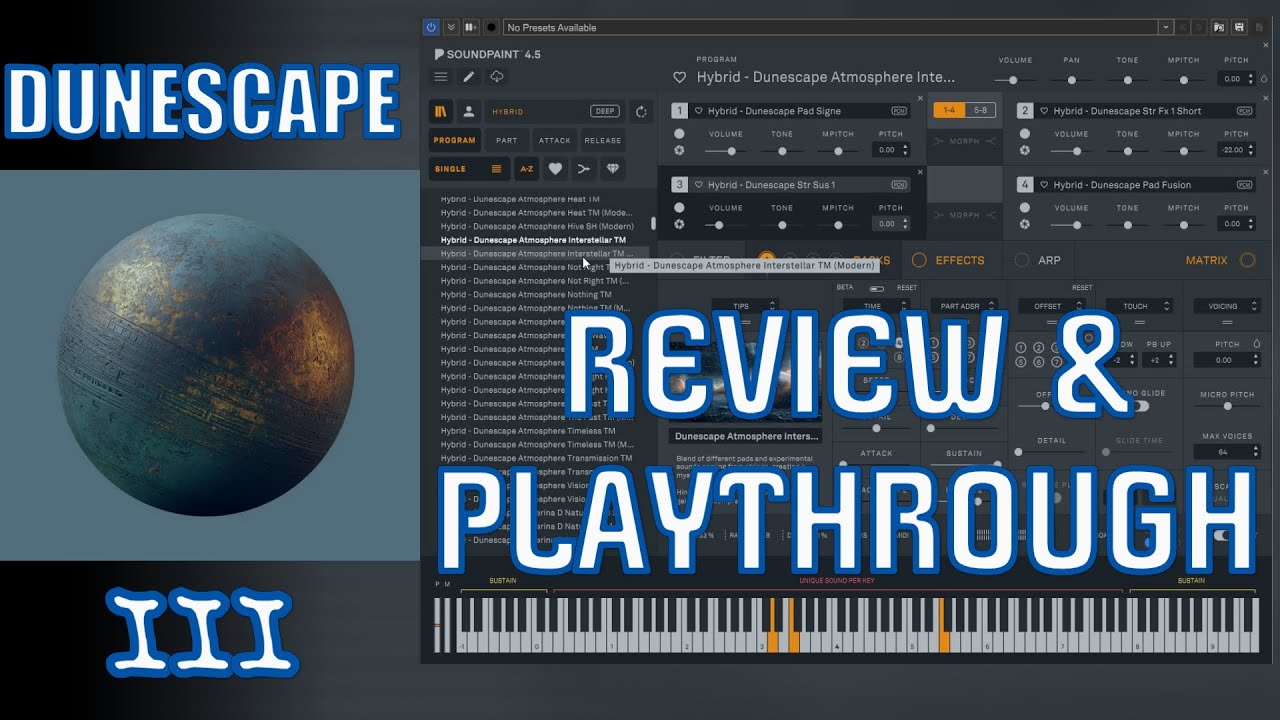Adjust the program VOLUME slider

[x=1014, y=80]
